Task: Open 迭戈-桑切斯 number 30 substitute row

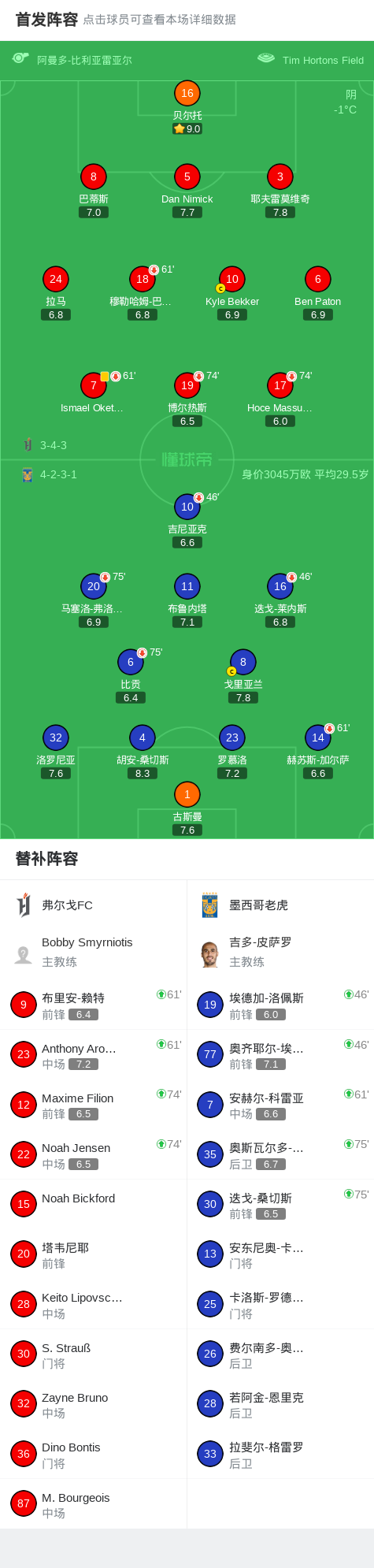Action: pyautogui.click(x=280, y=1204)
